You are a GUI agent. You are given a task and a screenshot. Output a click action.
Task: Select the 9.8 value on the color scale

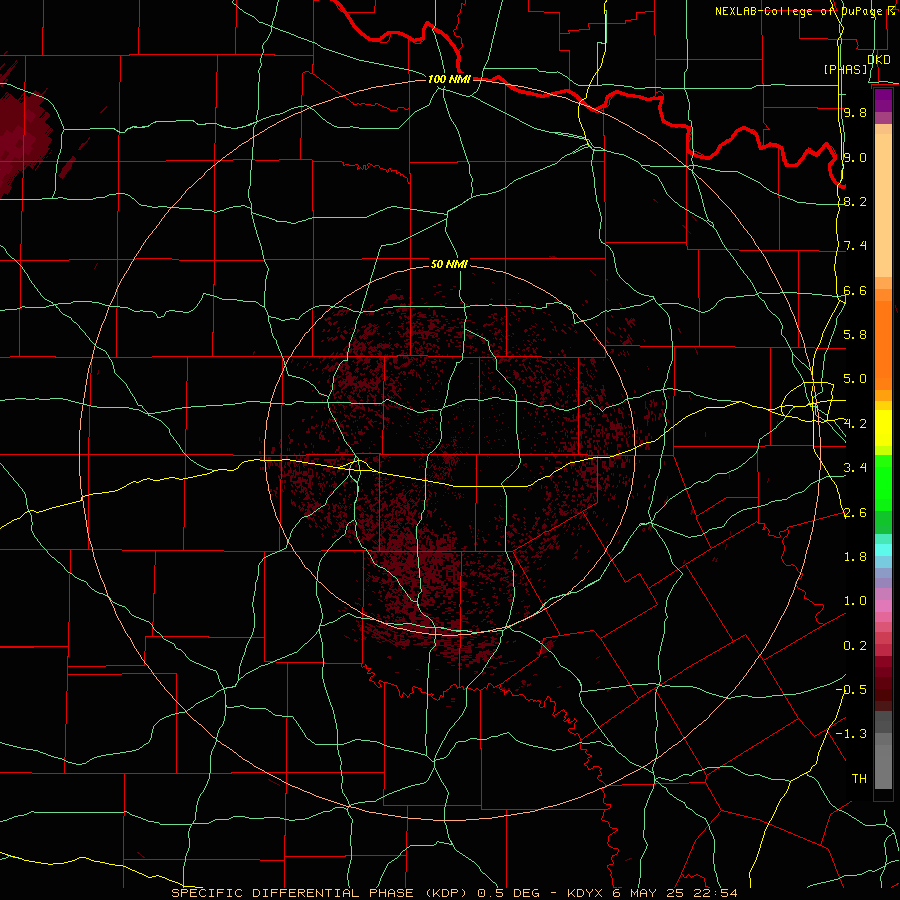coord(855,112)
